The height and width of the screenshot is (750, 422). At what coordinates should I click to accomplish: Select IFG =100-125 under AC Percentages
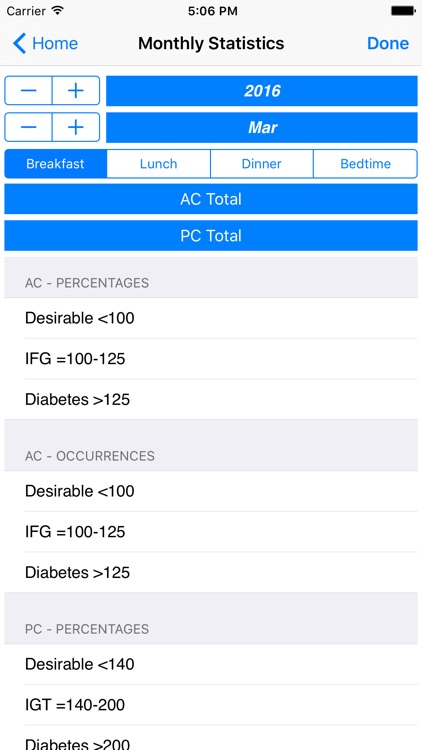[211, 359]
